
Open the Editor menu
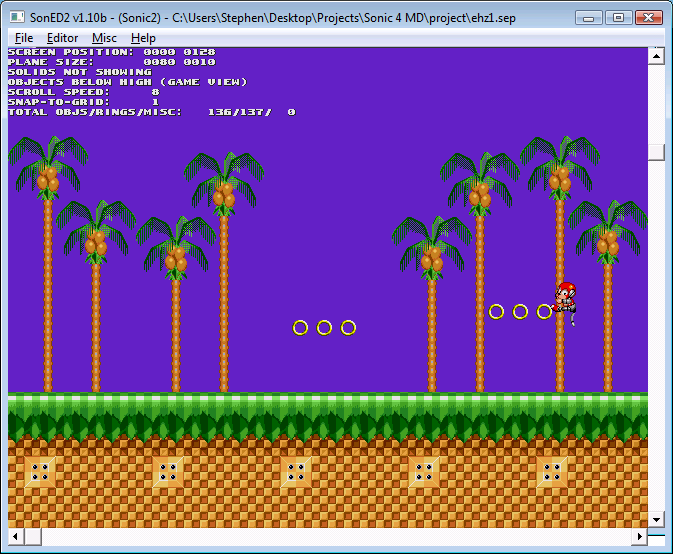click(62, 38)
